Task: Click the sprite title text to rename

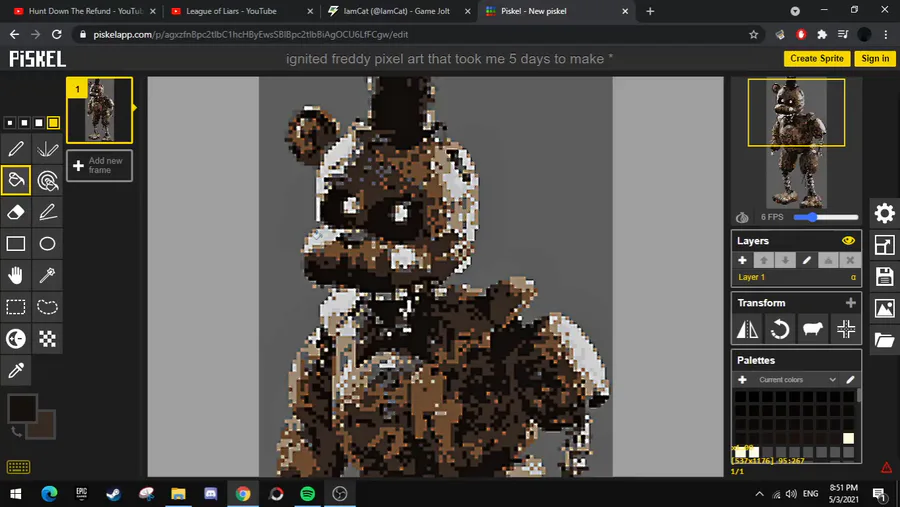Action: (x=449, y=59)
